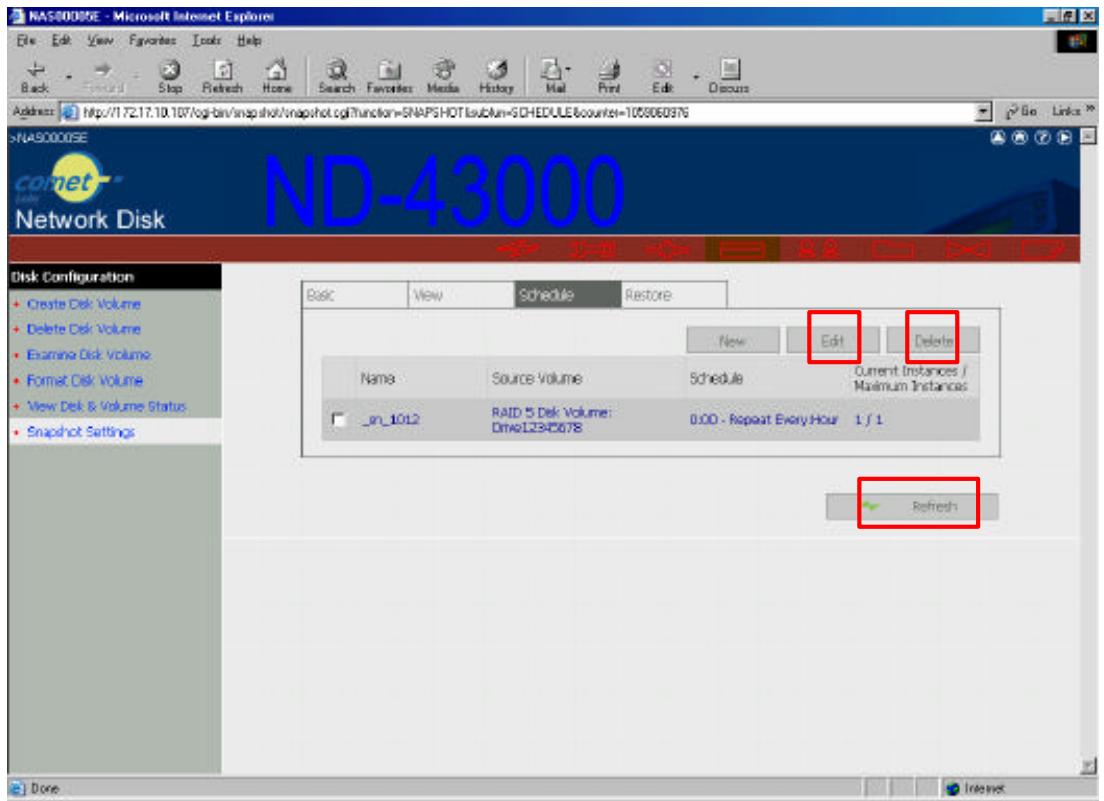Image resolution: width=1104 pixels, height=801 pixels.
Task: Open the File menu
Action: (26, 40)
